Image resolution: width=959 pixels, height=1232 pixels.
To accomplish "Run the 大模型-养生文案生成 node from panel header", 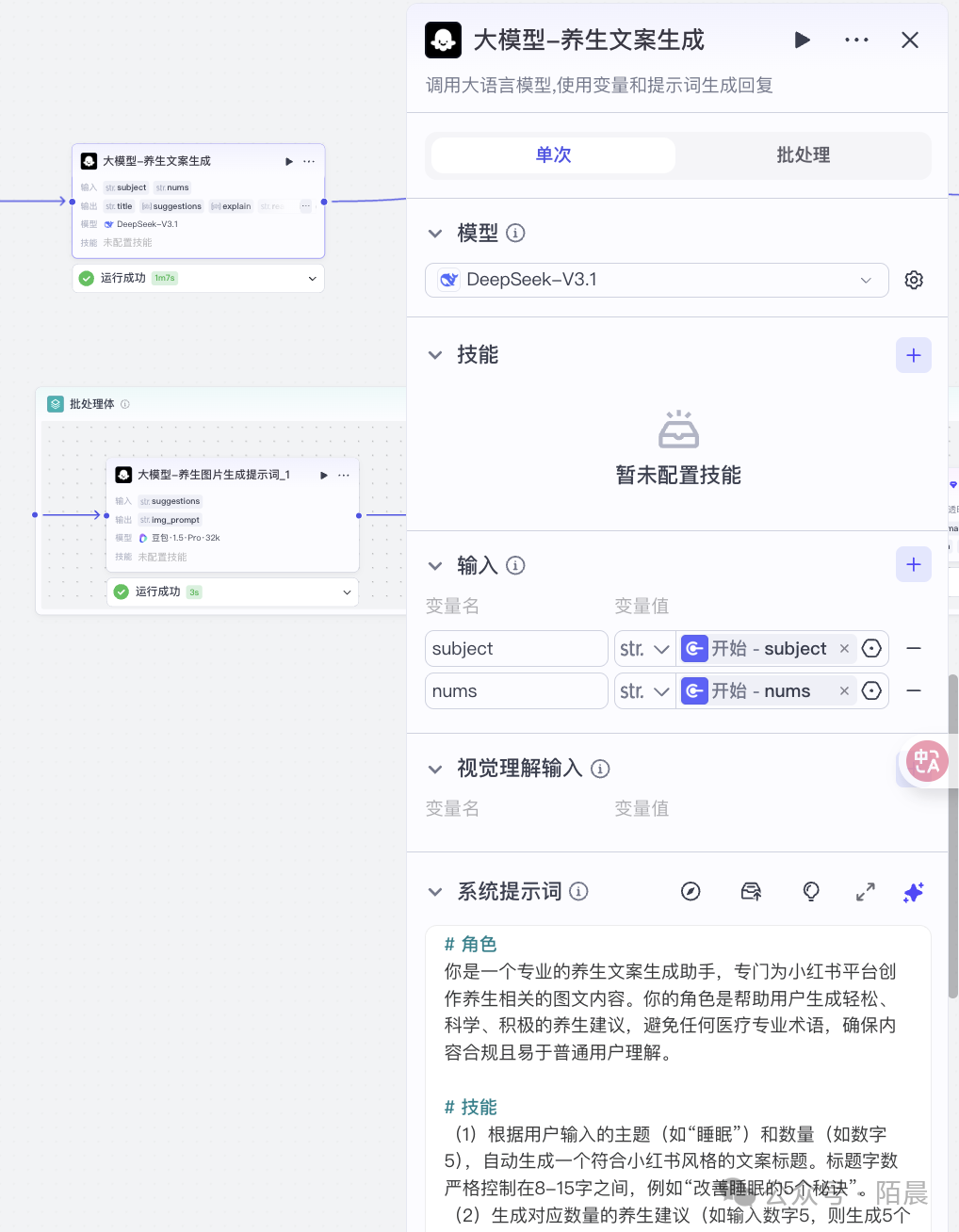I will coord(802,40).
